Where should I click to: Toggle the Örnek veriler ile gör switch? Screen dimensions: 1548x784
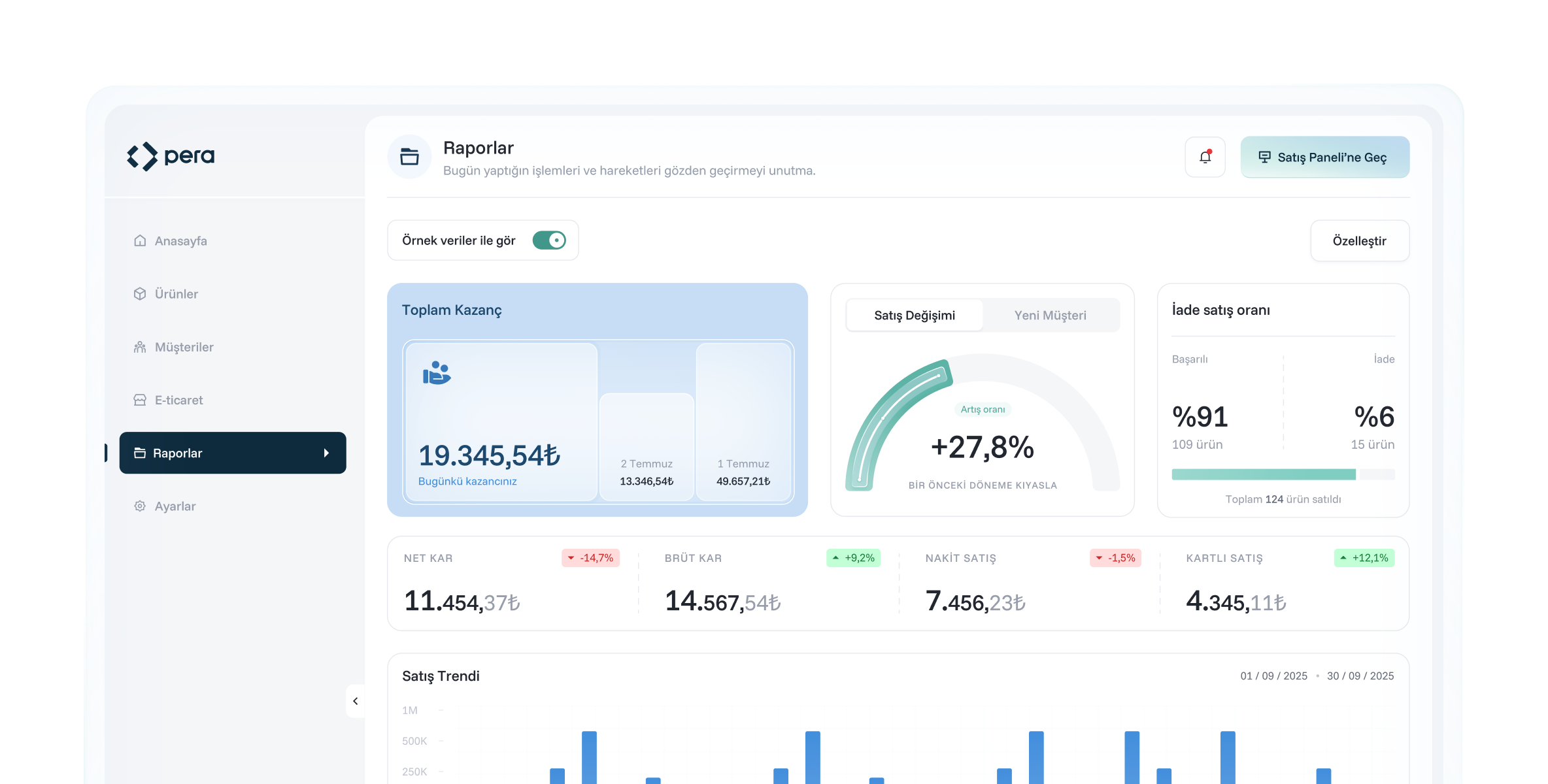(x=549, y=240)
